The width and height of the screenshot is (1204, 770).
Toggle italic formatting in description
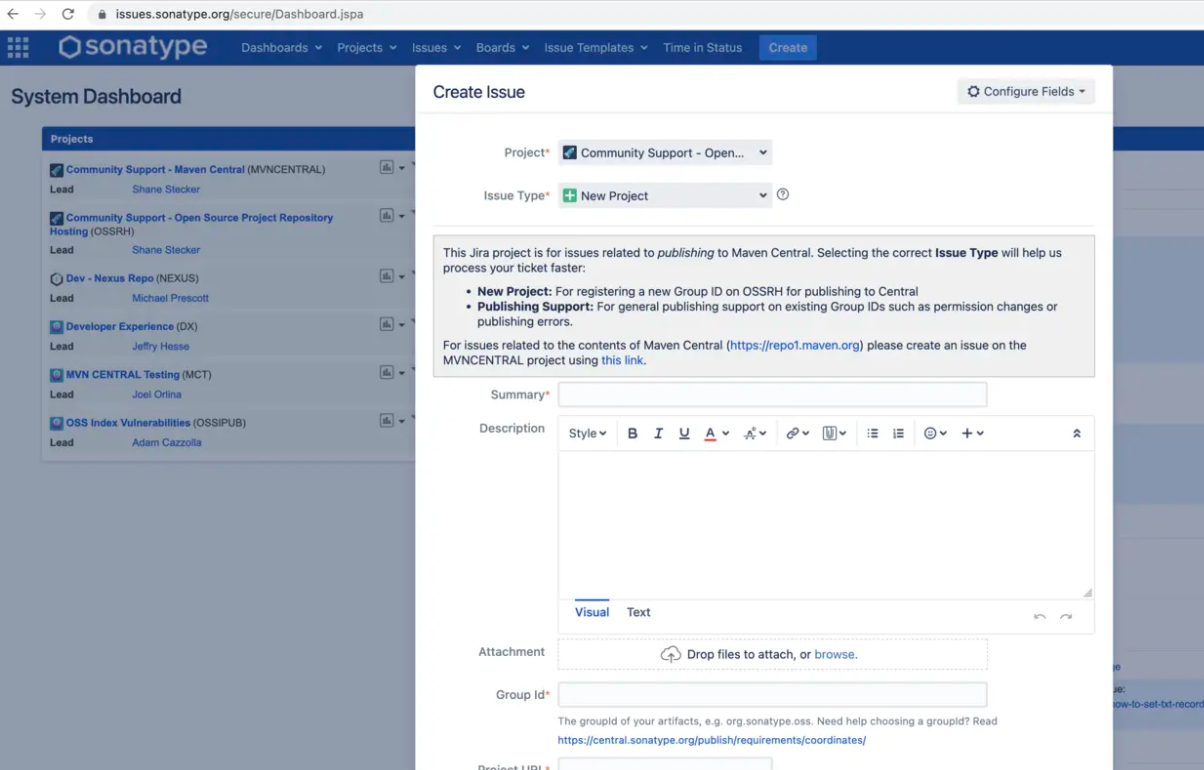(x=658, y=433)
